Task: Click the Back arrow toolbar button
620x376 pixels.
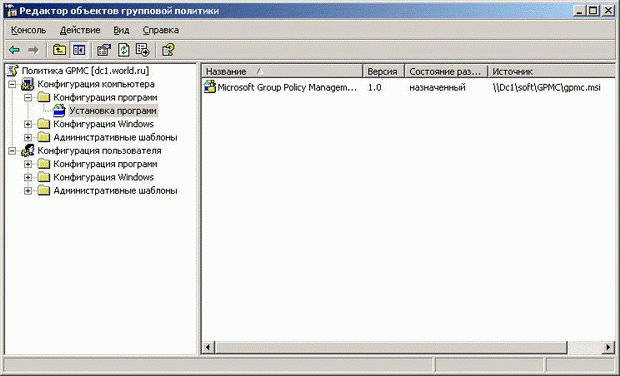Action: click(x=14, y=50)
